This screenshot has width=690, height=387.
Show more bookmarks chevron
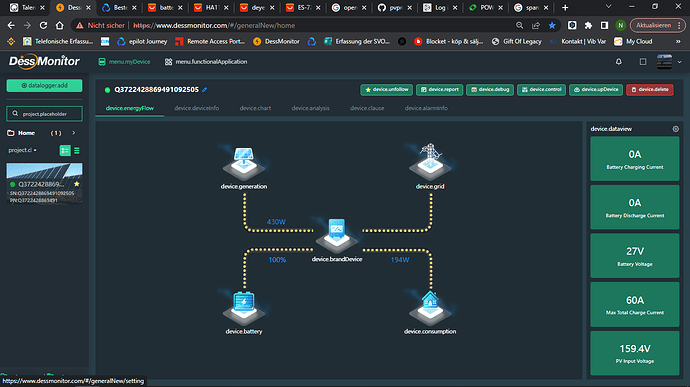point(678,41)
